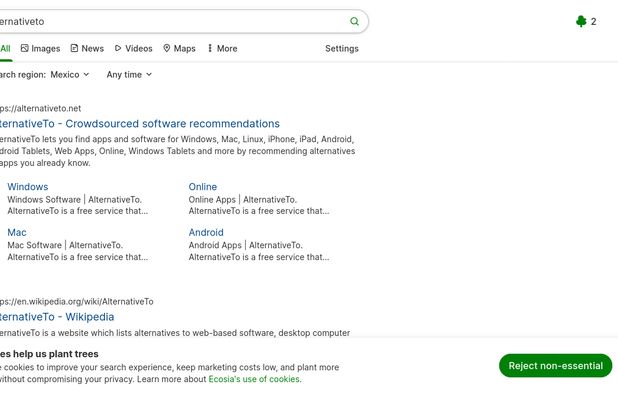The width and height of the screenshot is (618, 394).
Task: Open the Android sitelink
Action: point(206,232)
